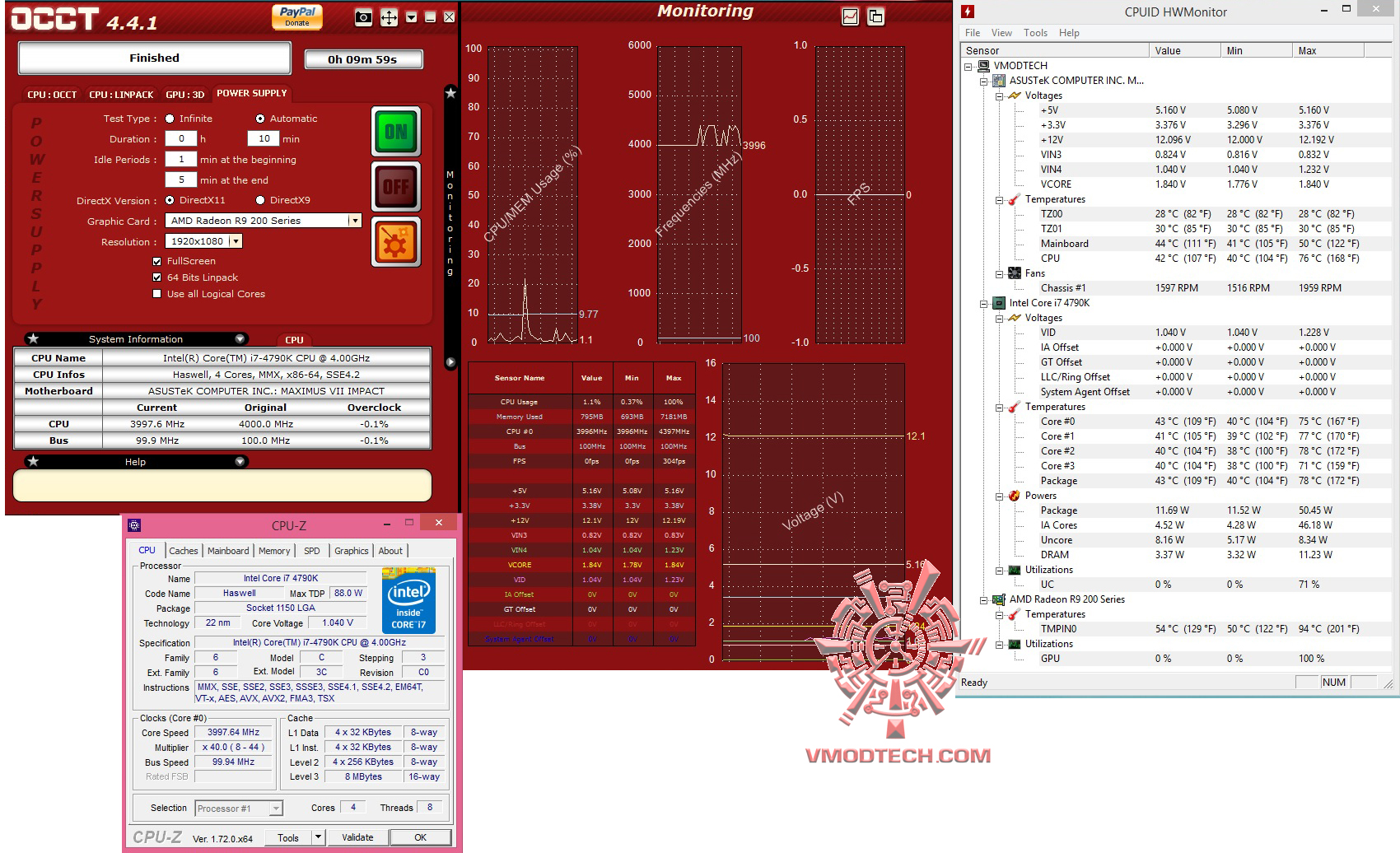Click the Powers flame icon

(x=1015, y=496)
